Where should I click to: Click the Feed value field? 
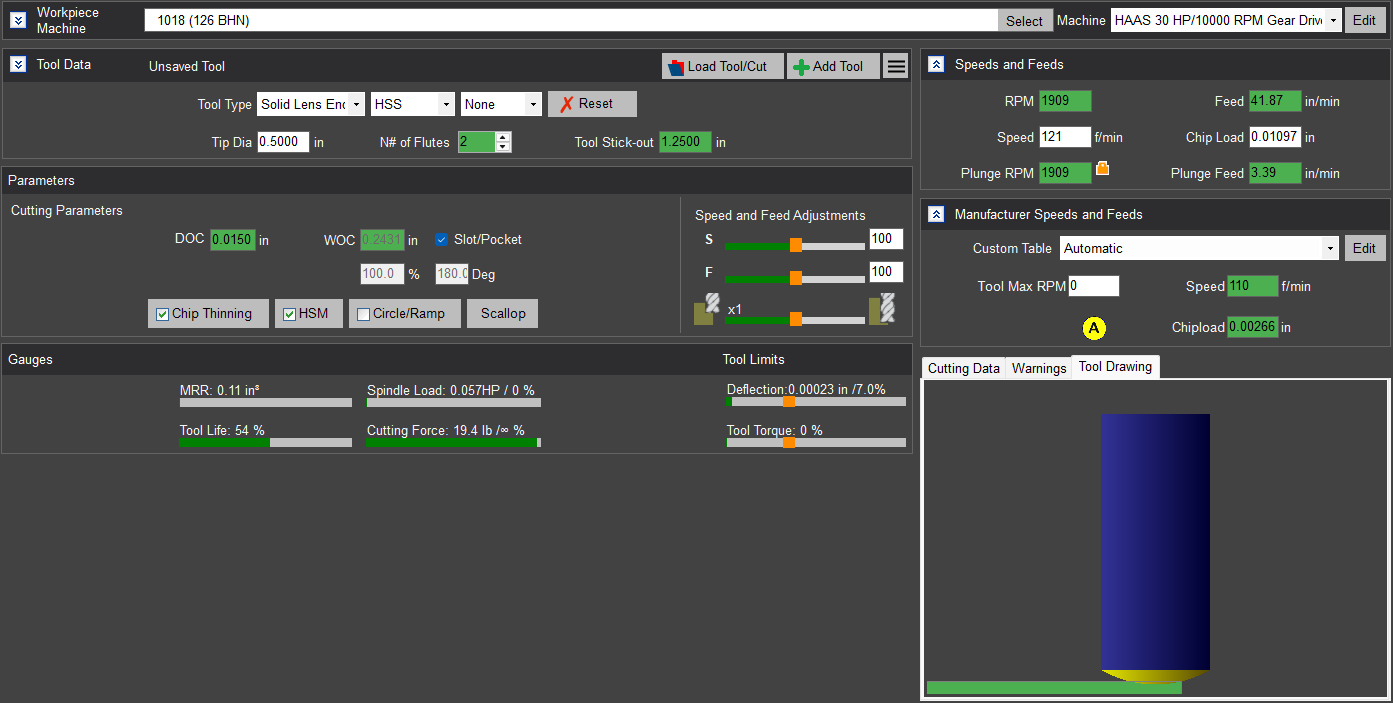(1275, 101)
